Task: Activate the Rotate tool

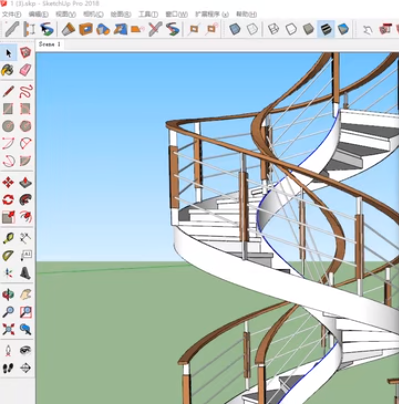Action: coord(8,200)
